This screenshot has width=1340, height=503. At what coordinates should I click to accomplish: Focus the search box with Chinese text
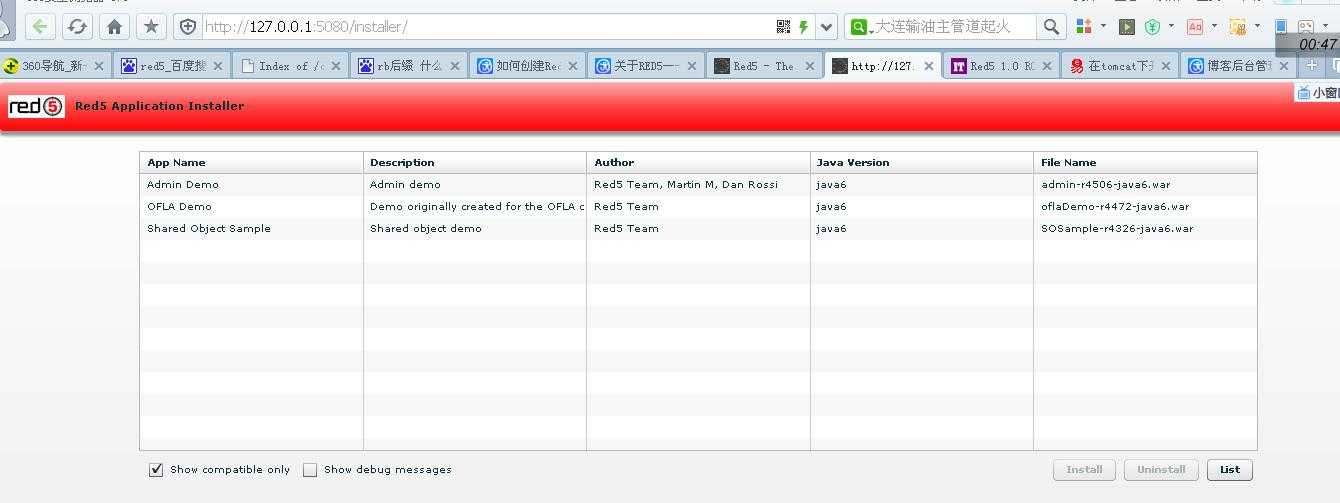(955, 27)
